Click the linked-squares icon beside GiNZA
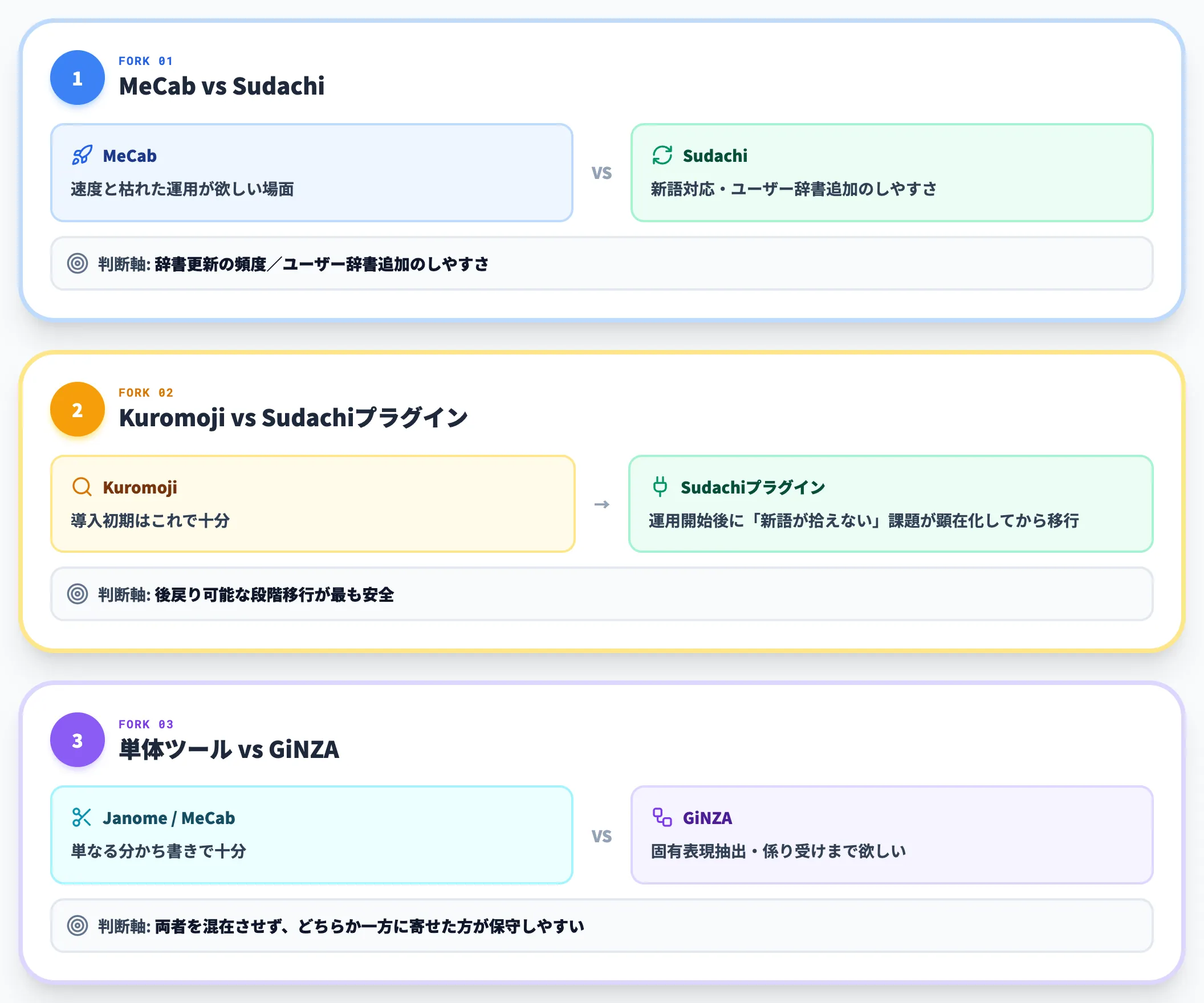Image resolution: width=1204 pixels, height=1003 pixels. pos(662,817)
